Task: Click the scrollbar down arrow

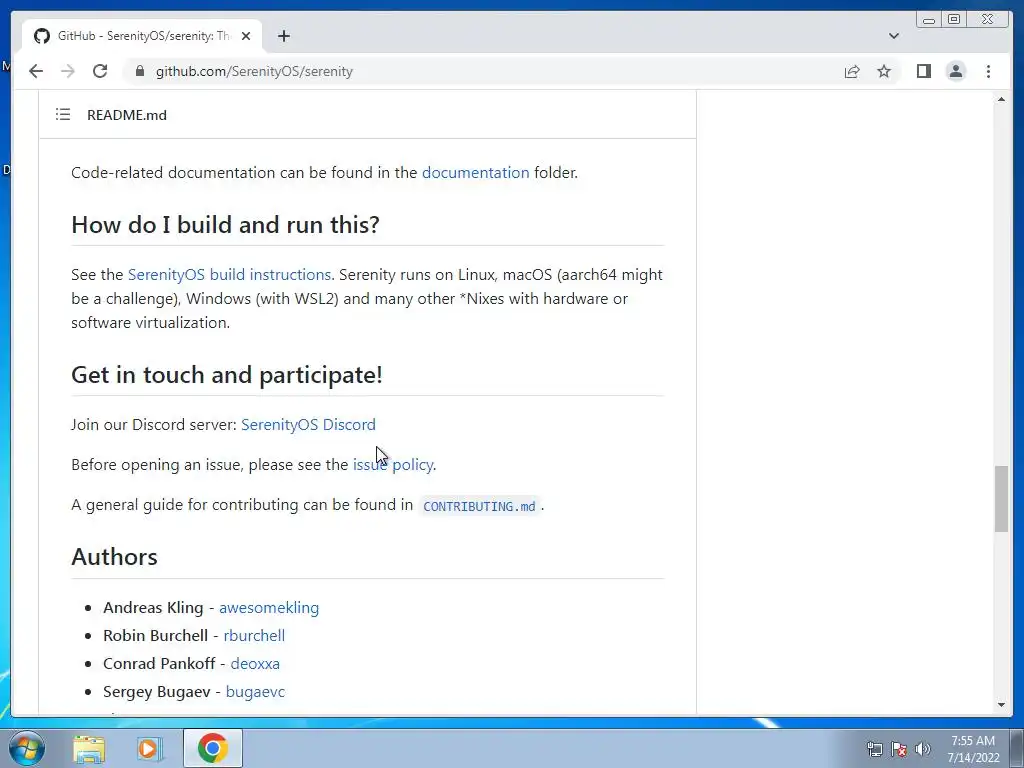Action: [x=1001, y=705]
